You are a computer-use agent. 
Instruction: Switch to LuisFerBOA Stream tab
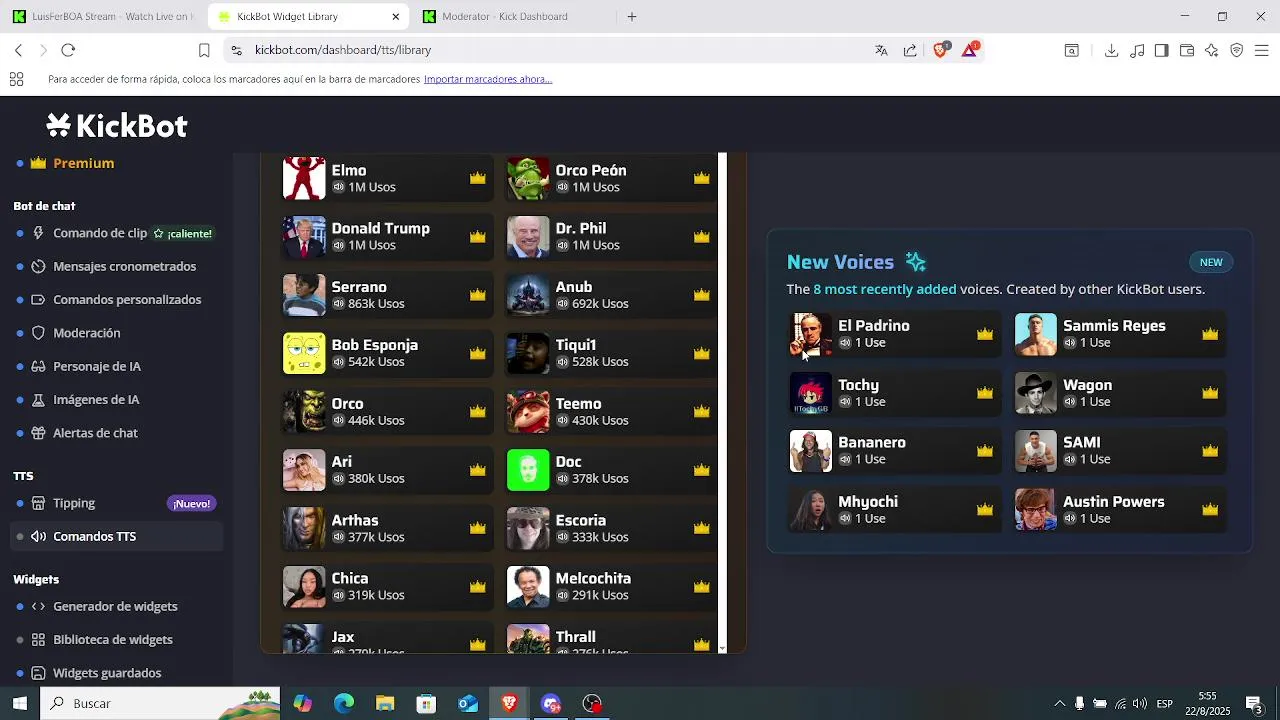[102, 16]
